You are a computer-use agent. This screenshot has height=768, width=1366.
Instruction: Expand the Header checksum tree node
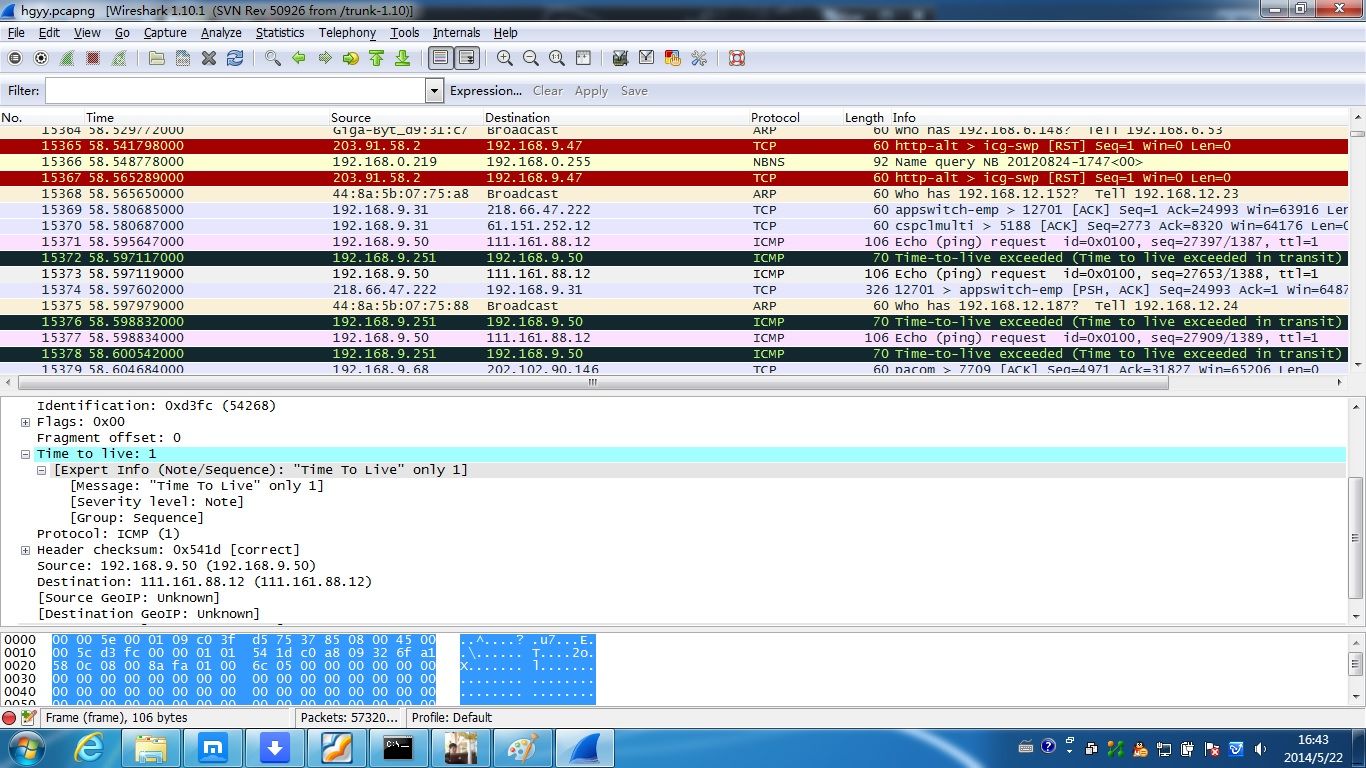tap(26, 550)
